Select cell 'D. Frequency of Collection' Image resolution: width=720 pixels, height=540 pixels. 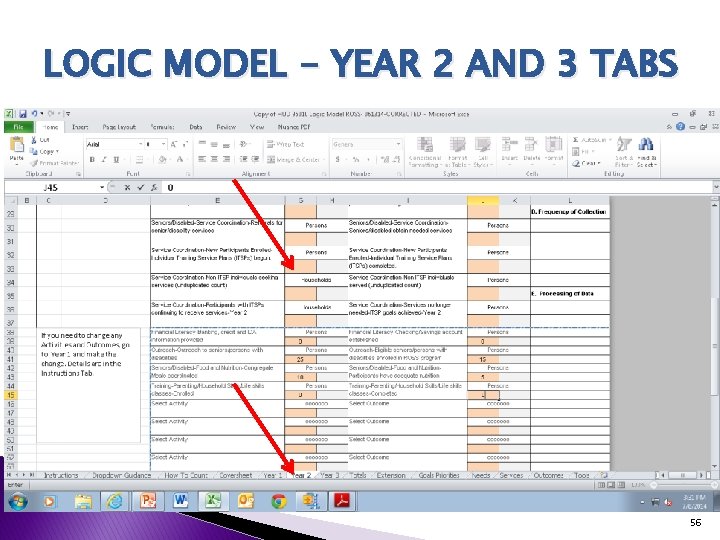point(570,212)
